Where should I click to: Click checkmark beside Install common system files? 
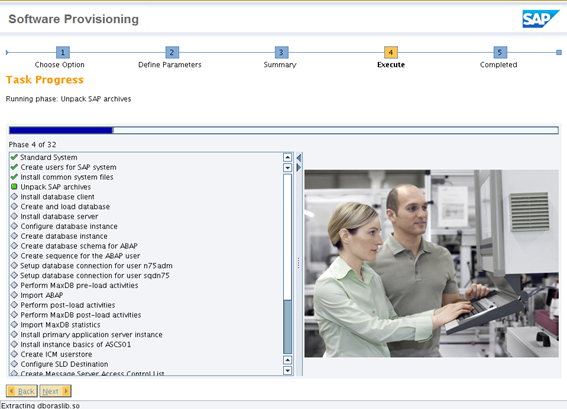pos(14,176)
